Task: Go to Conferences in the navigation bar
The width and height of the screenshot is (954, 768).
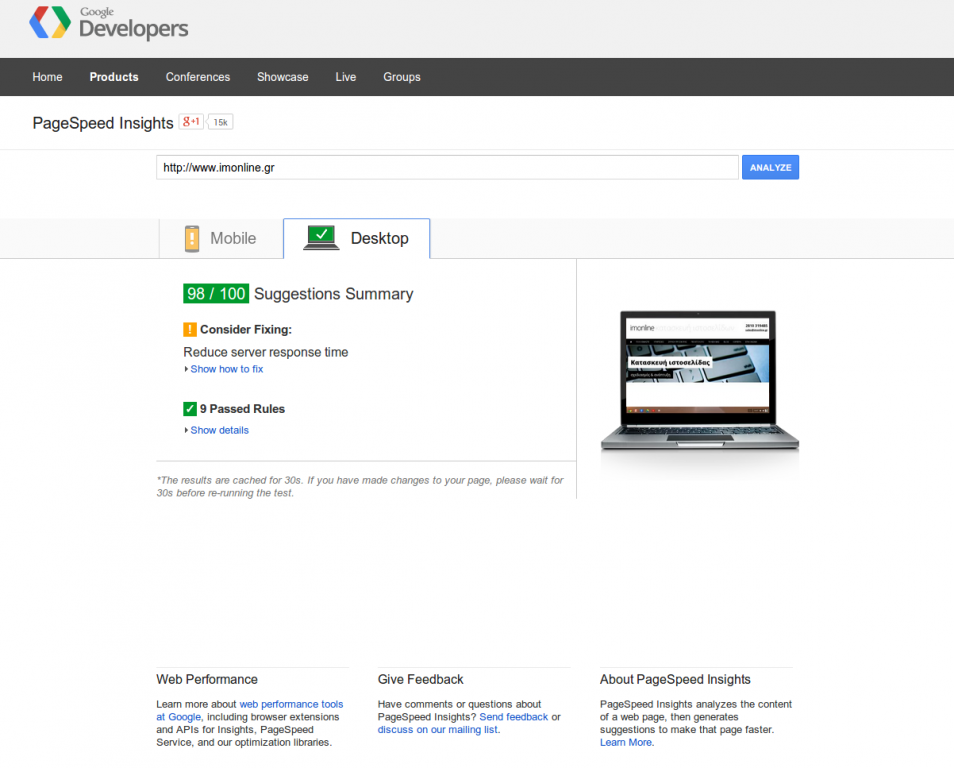Action: tap(198, 77)
